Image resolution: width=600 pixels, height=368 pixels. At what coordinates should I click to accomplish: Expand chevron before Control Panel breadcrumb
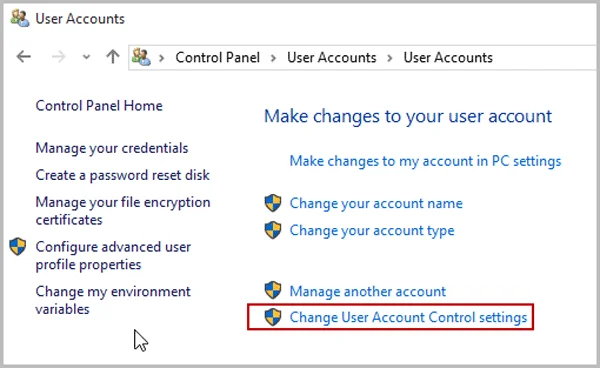pyautogui.click(x=161, y=58)
